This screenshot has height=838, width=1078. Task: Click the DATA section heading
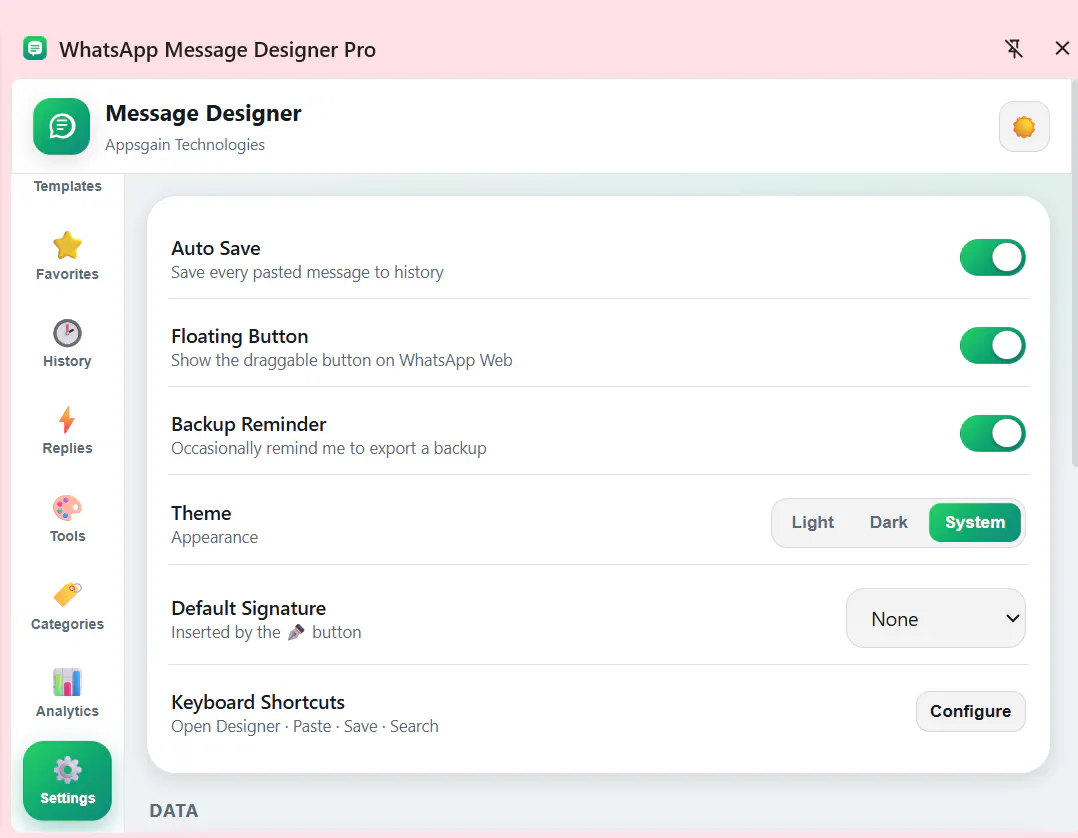174,811
